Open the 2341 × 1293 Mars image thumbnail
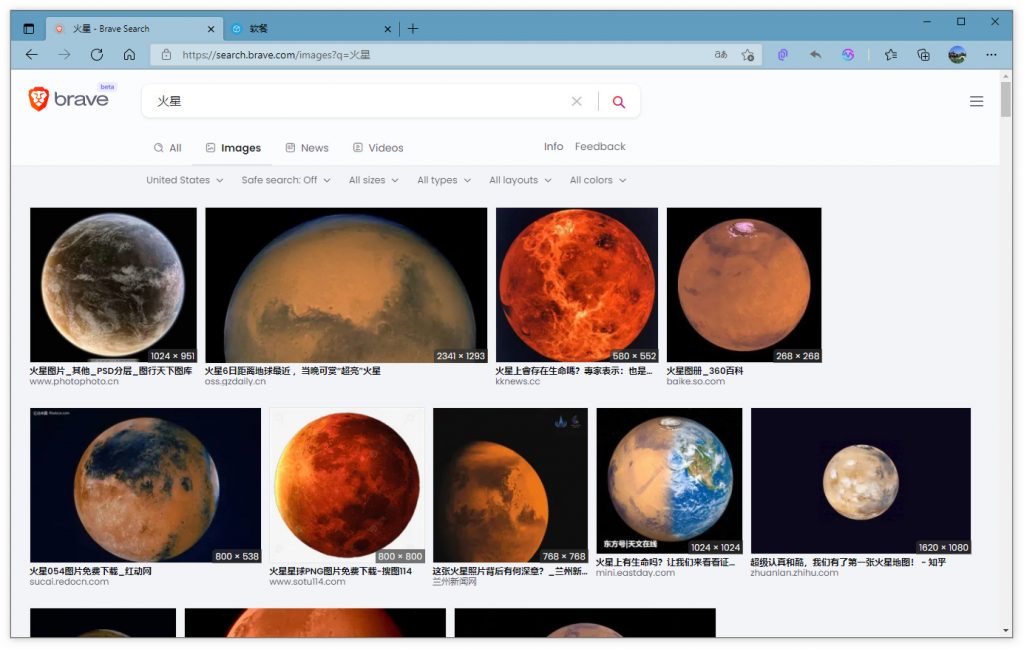 (346, 285)
